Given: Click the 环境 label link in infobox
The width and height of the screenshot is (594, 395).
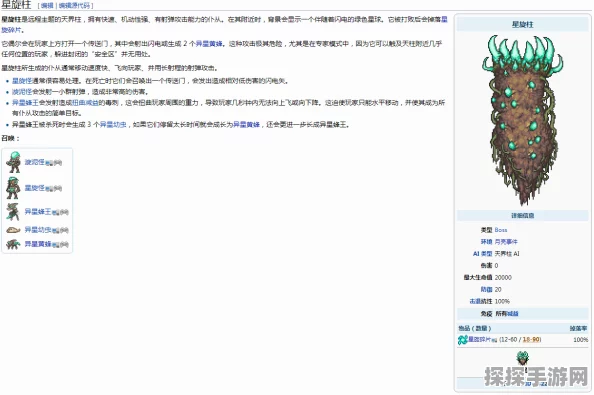Looking at the screenshot, I should (486, 242).
